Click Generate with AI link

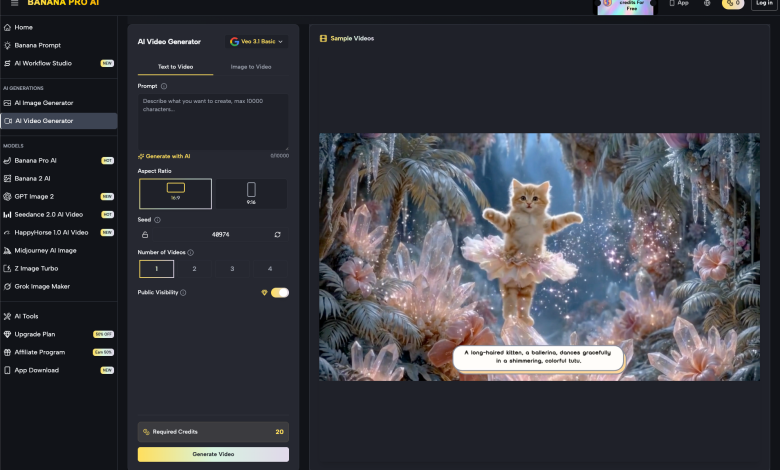[164, 156]
